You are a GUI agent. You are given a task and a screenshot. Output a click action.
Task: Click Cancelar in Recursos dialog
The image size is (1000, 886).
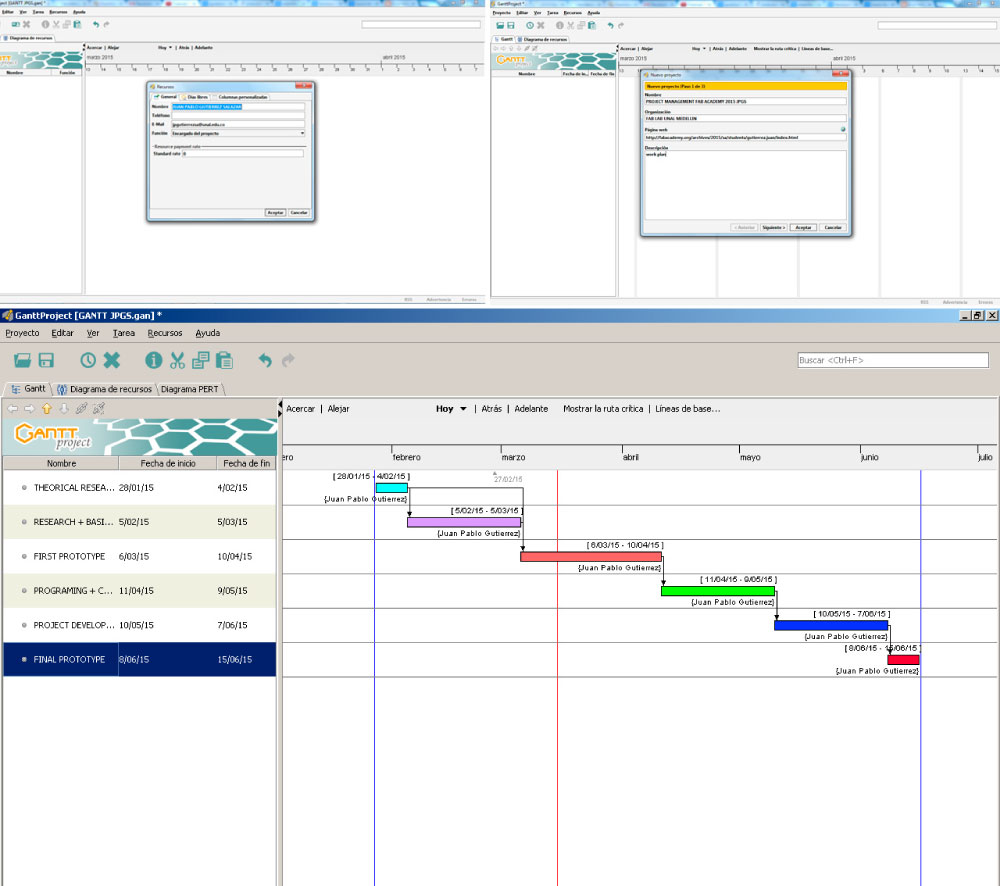(x=299, y=212)
